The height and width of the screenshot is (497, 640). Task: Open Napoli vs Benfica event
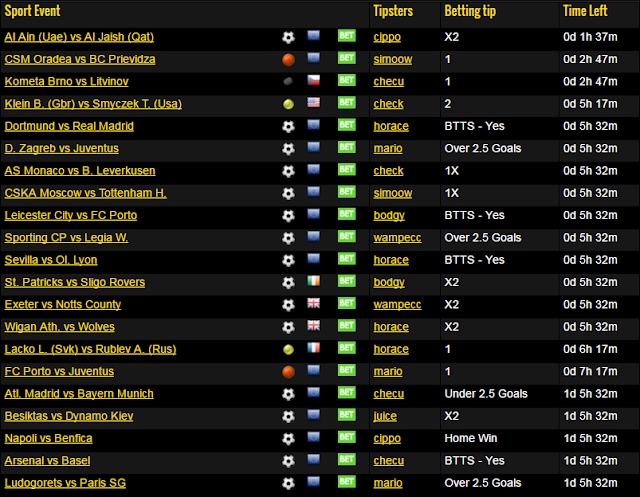click(49, 439)
